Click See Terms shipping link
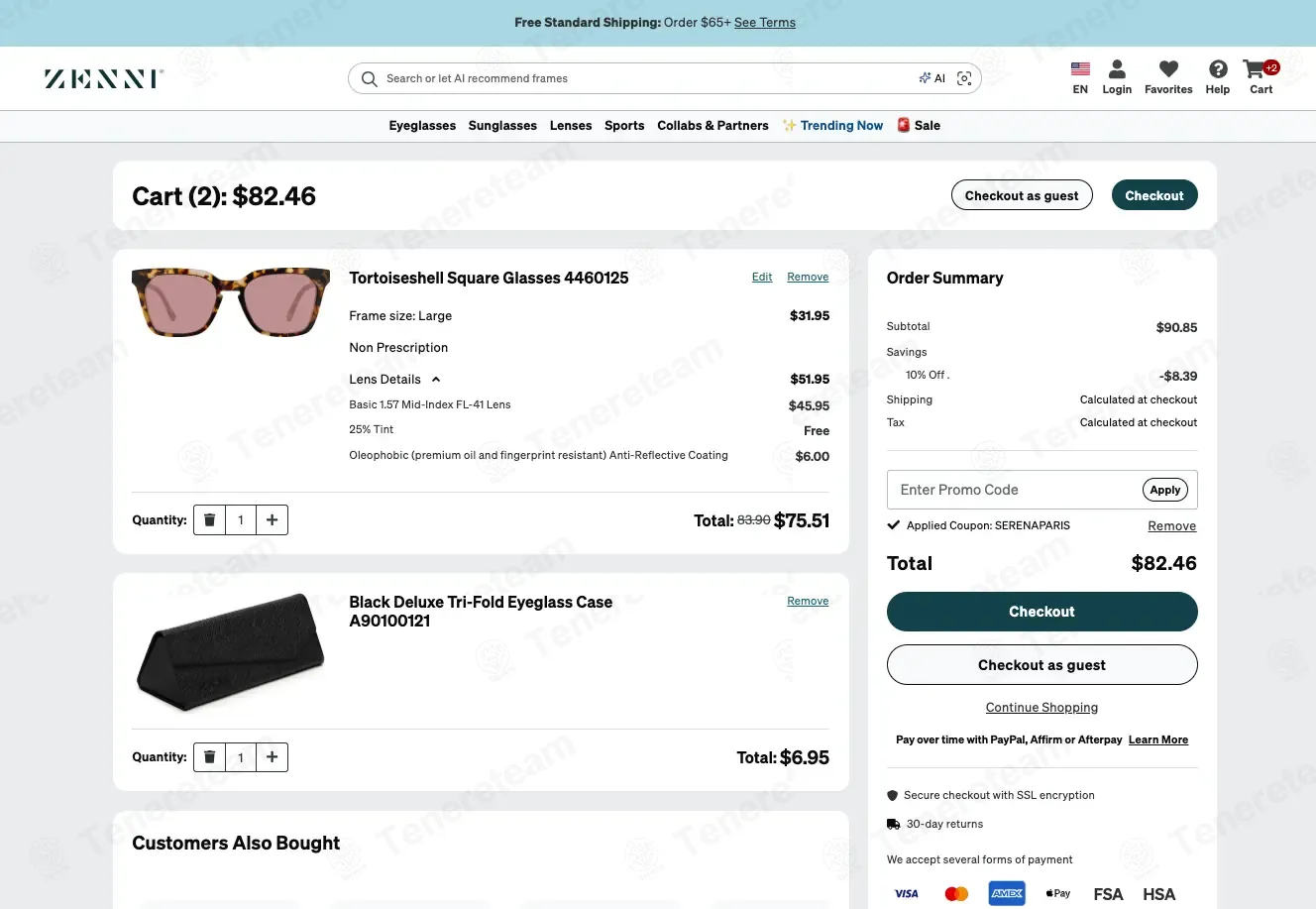This screenshot has height=909, width=1316. (x=765, y=23)
